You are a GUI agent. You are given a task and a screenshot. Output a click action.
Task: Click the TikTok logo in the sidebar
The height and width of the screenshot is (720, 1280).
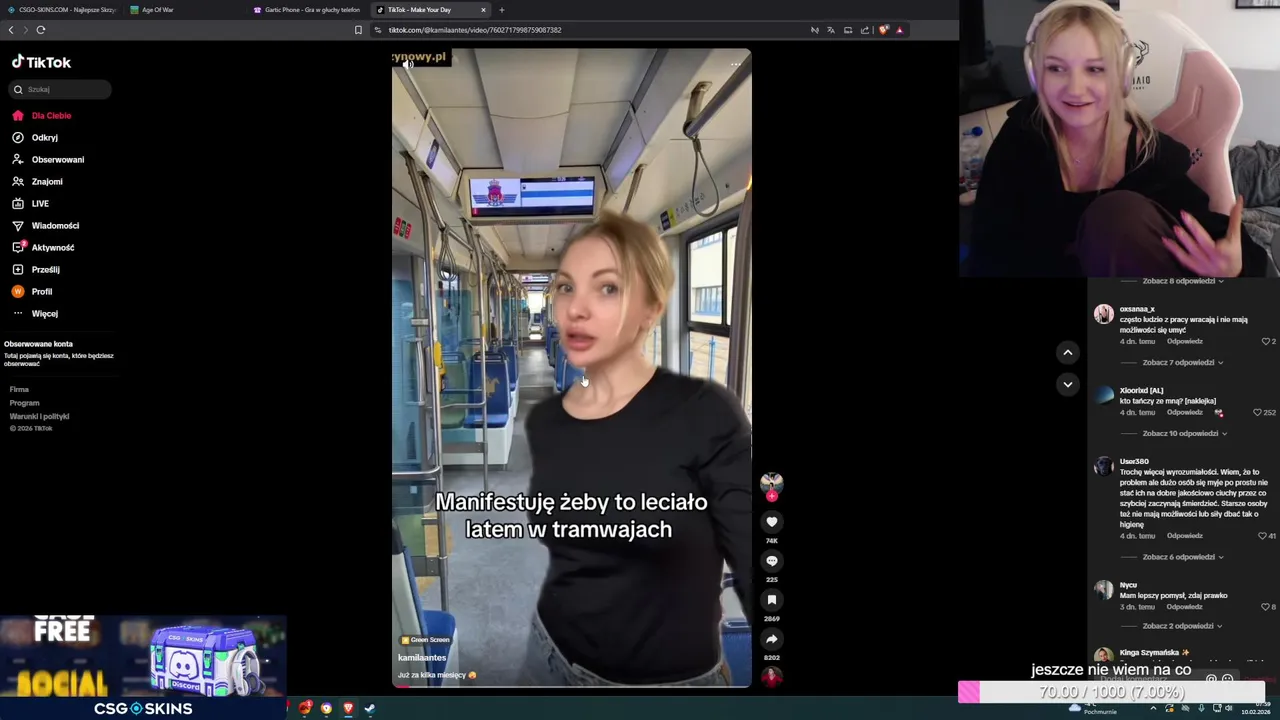click(41, 62)
